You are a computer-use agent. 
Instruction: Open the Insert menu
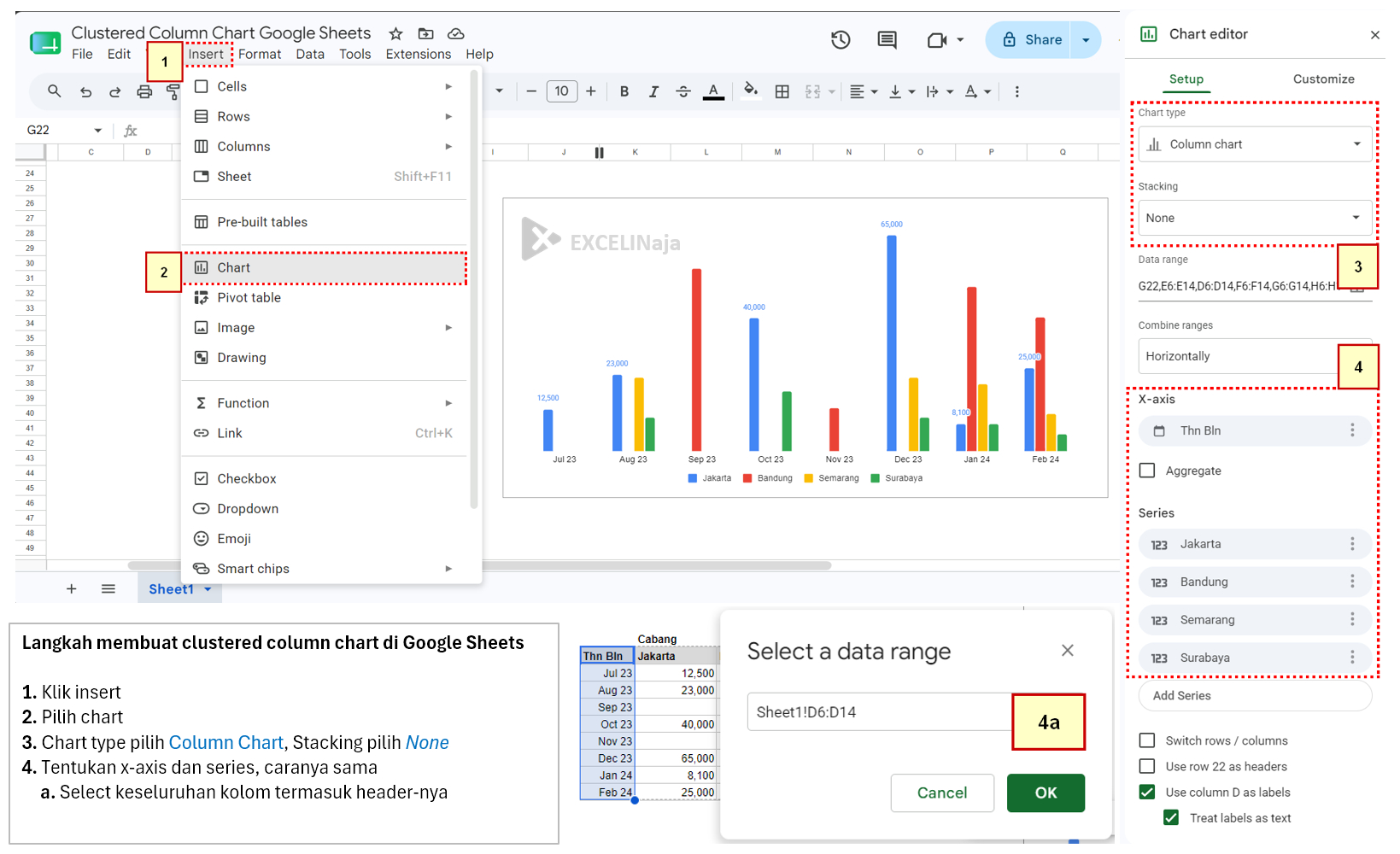point(206,54)
